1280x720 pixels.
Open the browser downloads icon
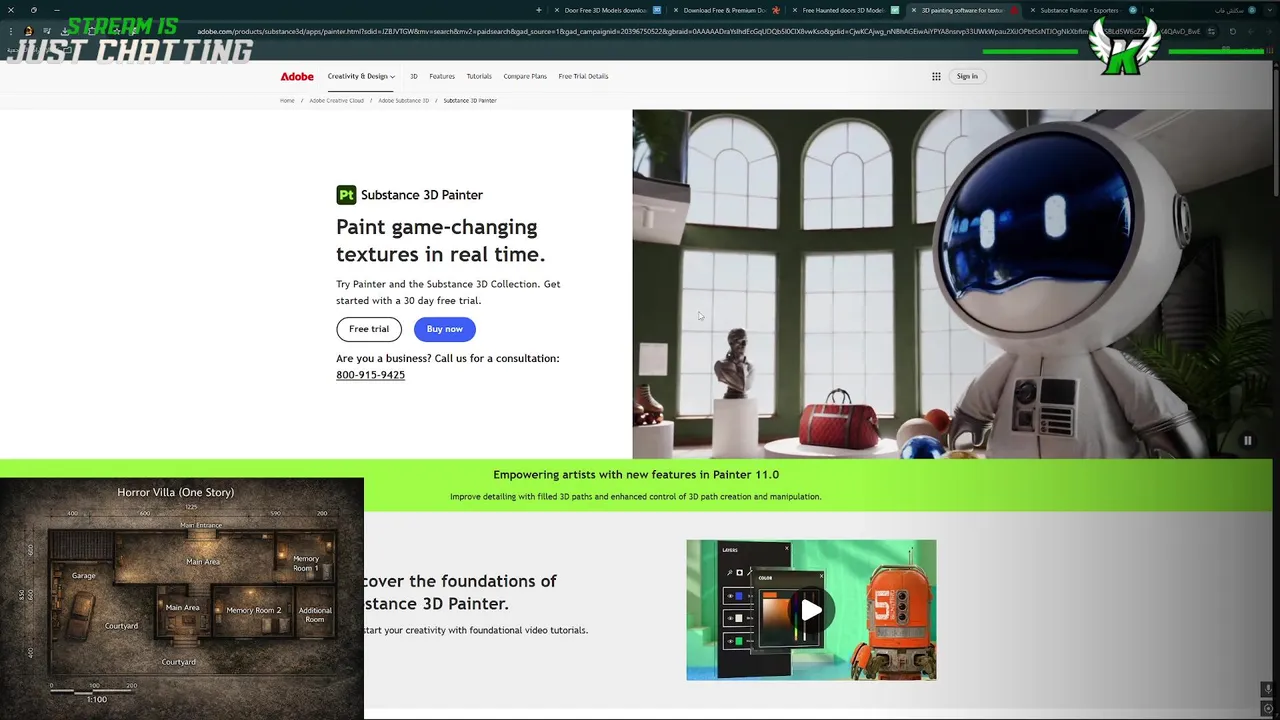pos(64,31)
